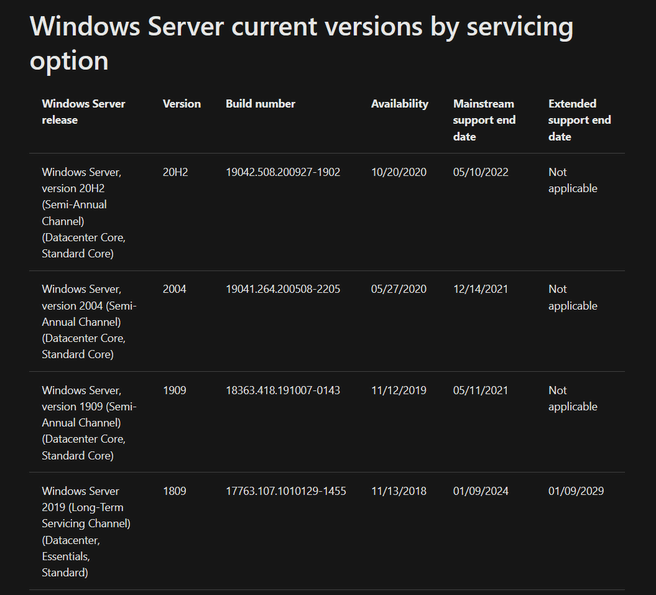Select the Windows Server version 20H2 release cell
This screenshot has height=595, width=656.
click(x=83, y=213)
